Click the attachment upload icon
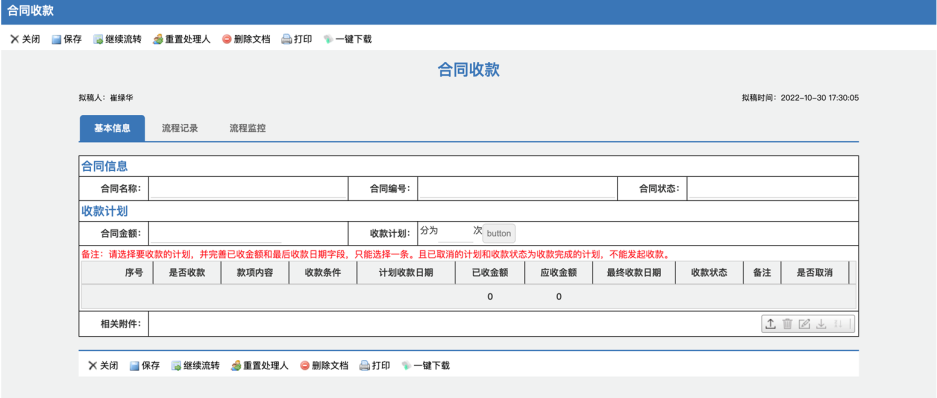Image resolution: width=937 pixels, height=398 pixels. point(771,324)
